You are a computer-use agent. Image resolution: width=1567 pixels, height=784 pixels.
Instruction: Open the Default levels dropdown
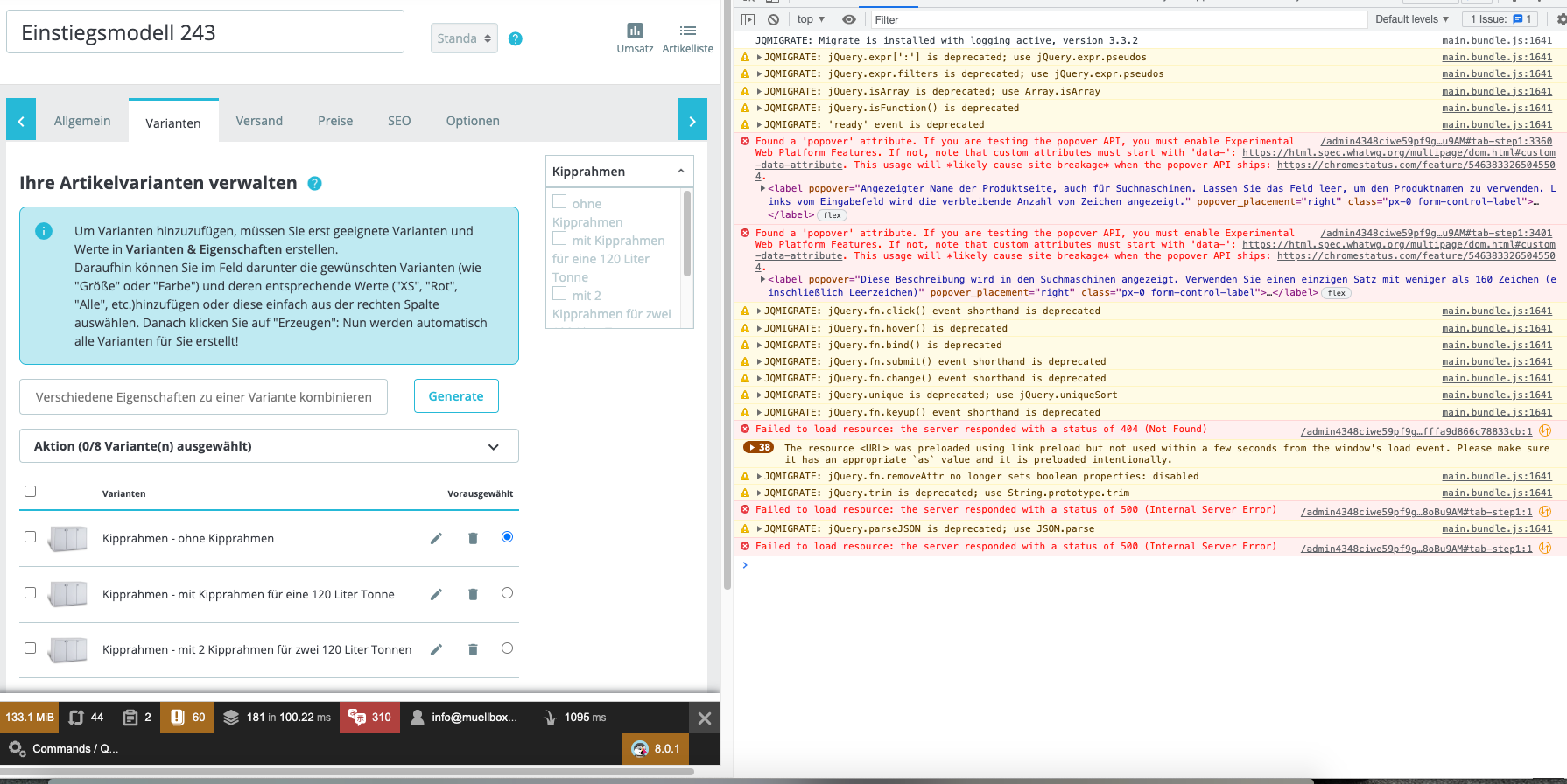click(1412, 19)
